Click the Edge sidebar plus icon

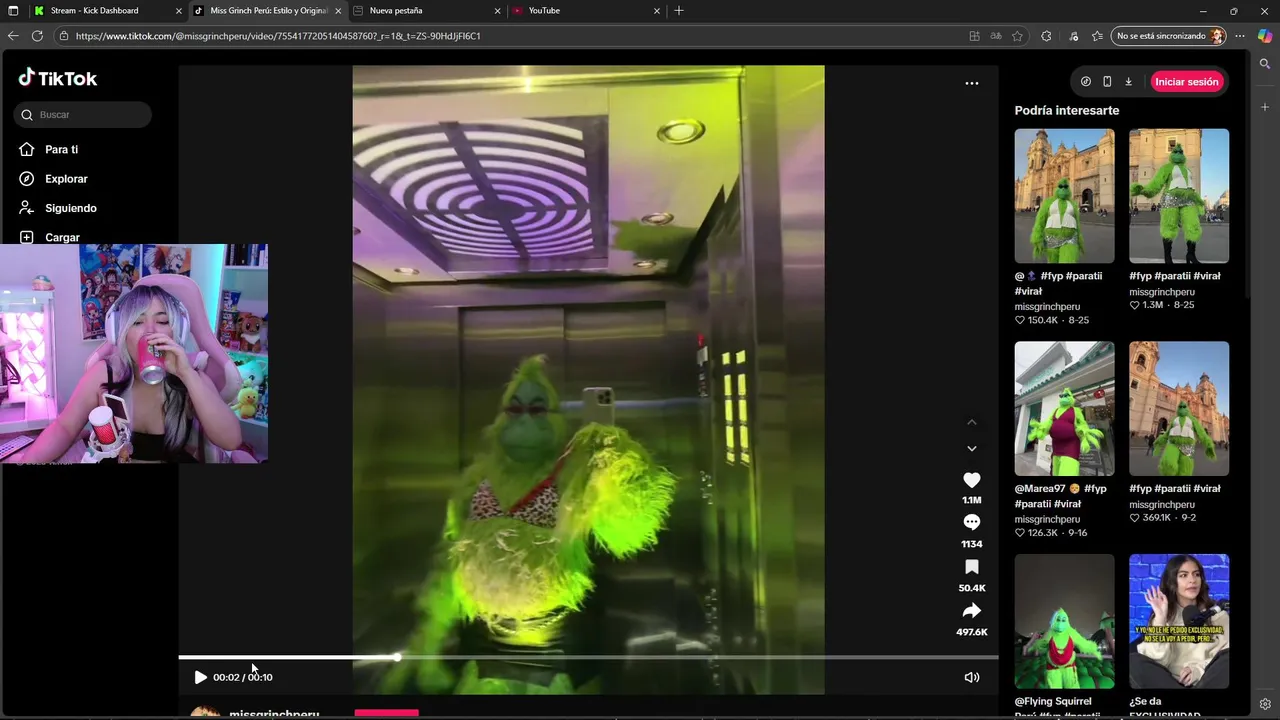tap(1265, 107)
